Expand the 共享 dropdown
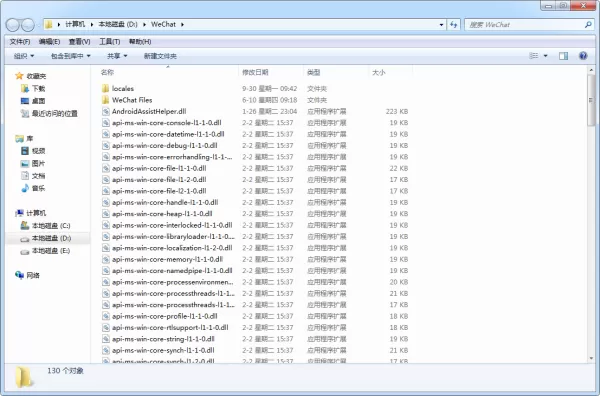This screenshot has height=396, width=600. click(117, 56)
